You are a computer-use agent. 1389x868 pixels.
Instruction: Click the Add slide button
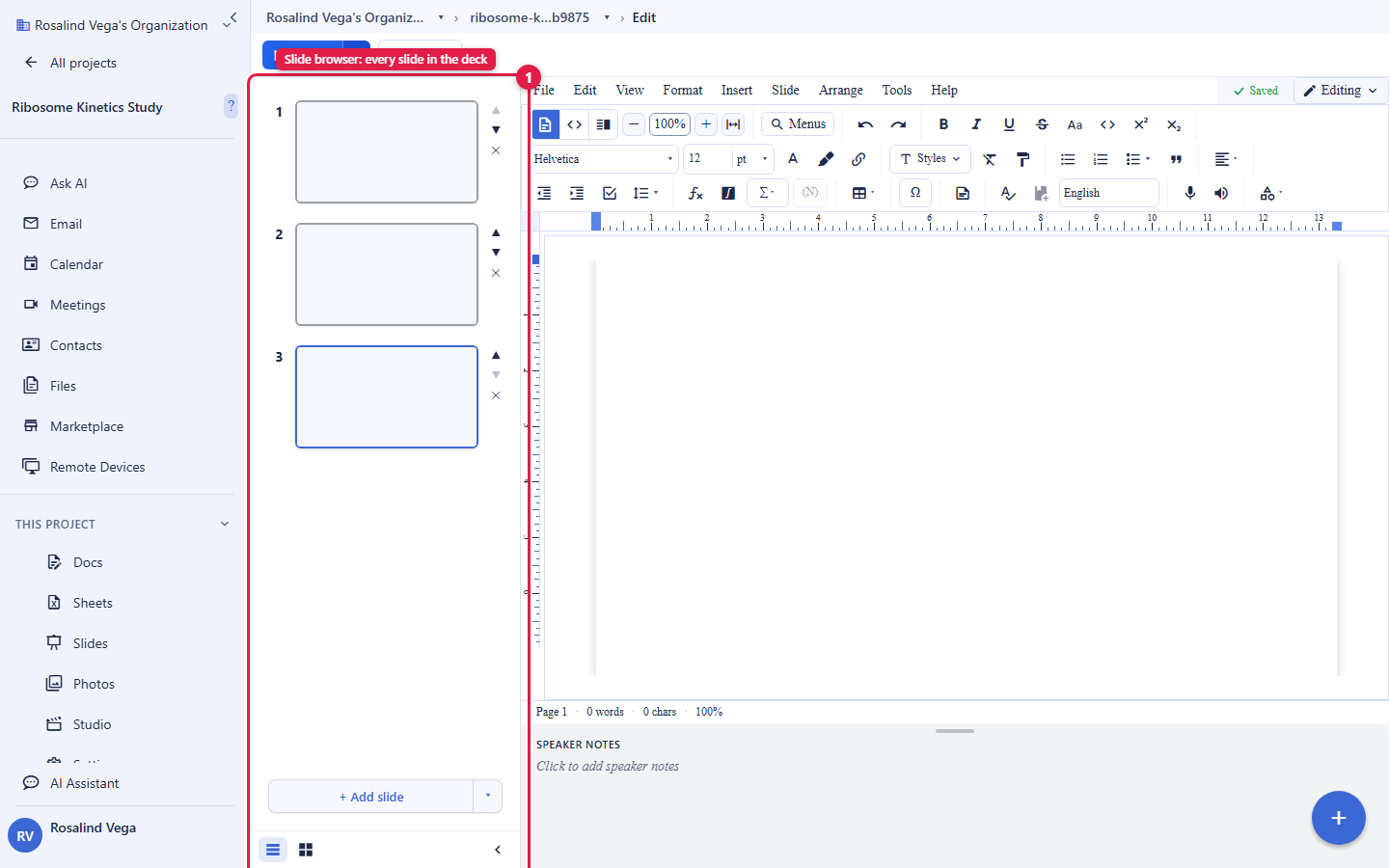tap(371, 797)
